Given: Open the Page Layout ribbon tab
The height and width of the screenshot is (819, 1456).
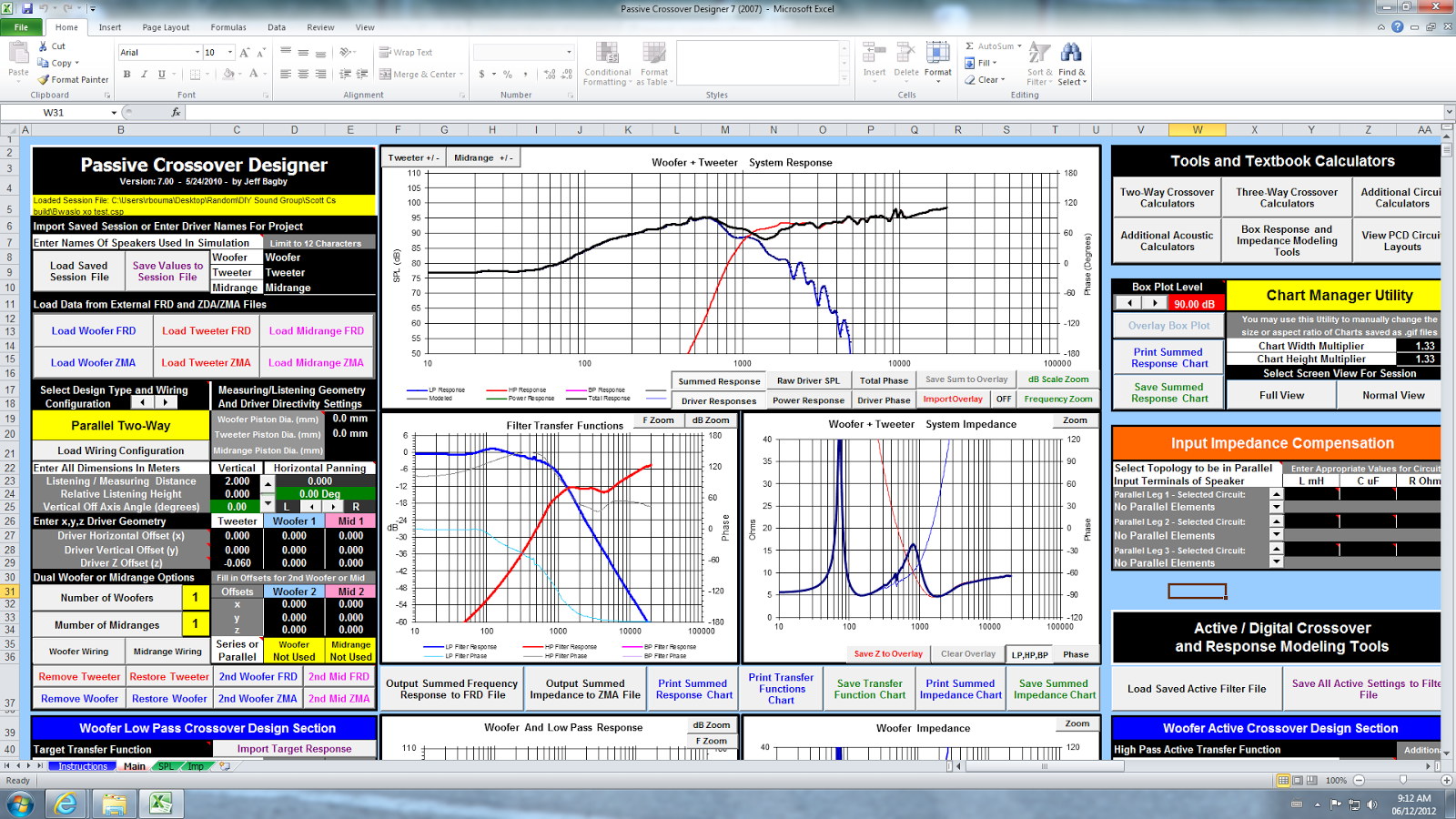Looking at the screenshot, I should (166, 27).
